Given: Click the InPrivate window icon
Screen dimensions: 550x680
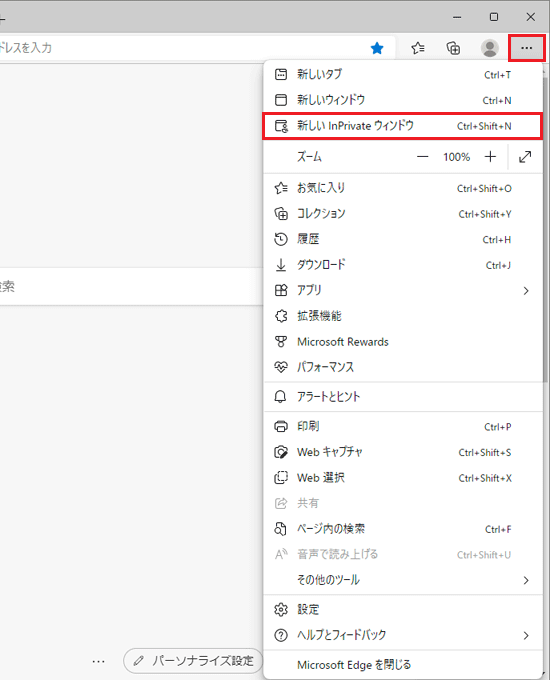Looking at the screenshot, I should click(x=281, y=126).
